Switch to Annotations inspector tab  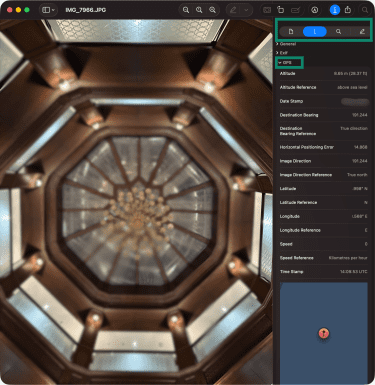coord(362,32)
